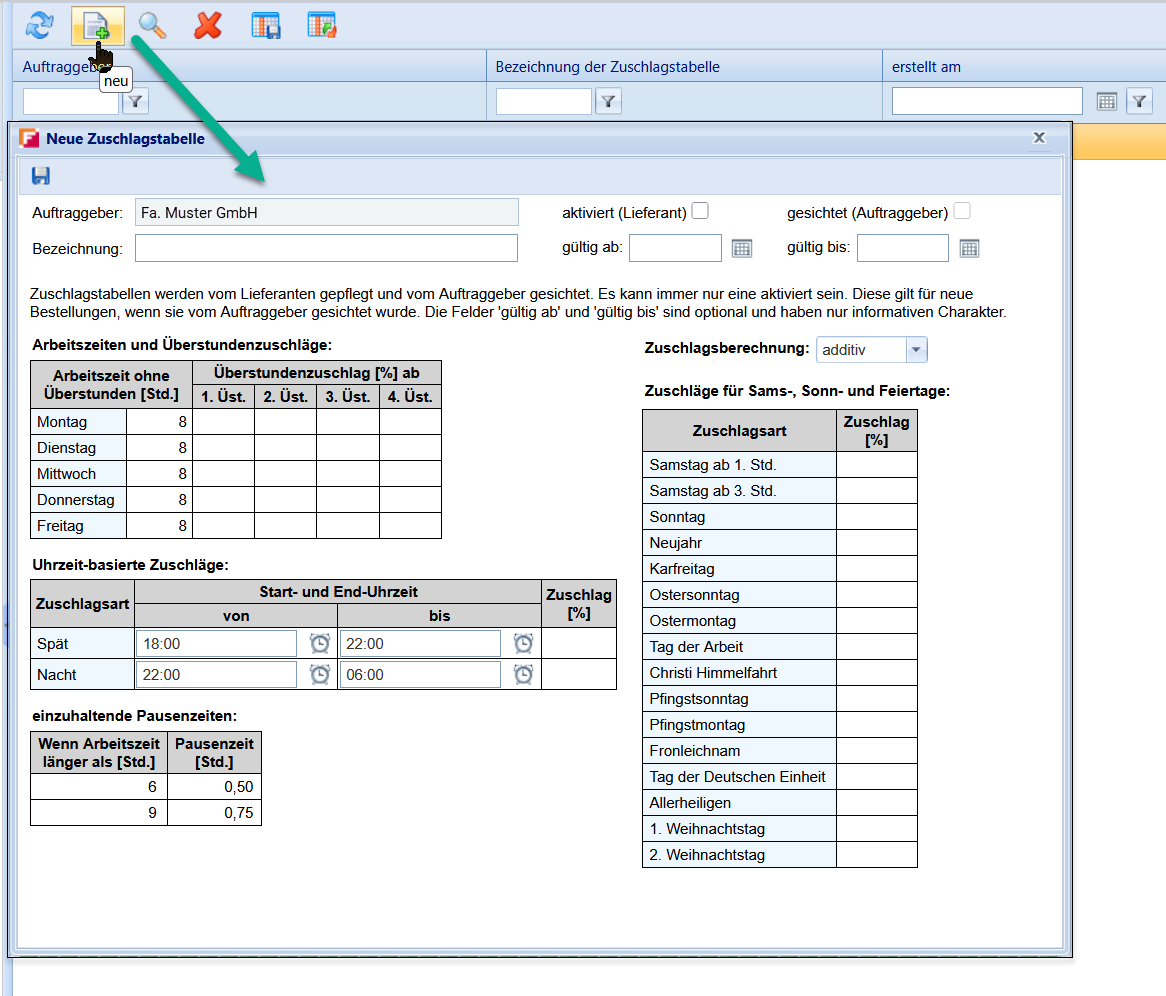Enable the 'aktiviert (Lieferant)' checkbox
1166x996 pixels.
click(700, 211)
